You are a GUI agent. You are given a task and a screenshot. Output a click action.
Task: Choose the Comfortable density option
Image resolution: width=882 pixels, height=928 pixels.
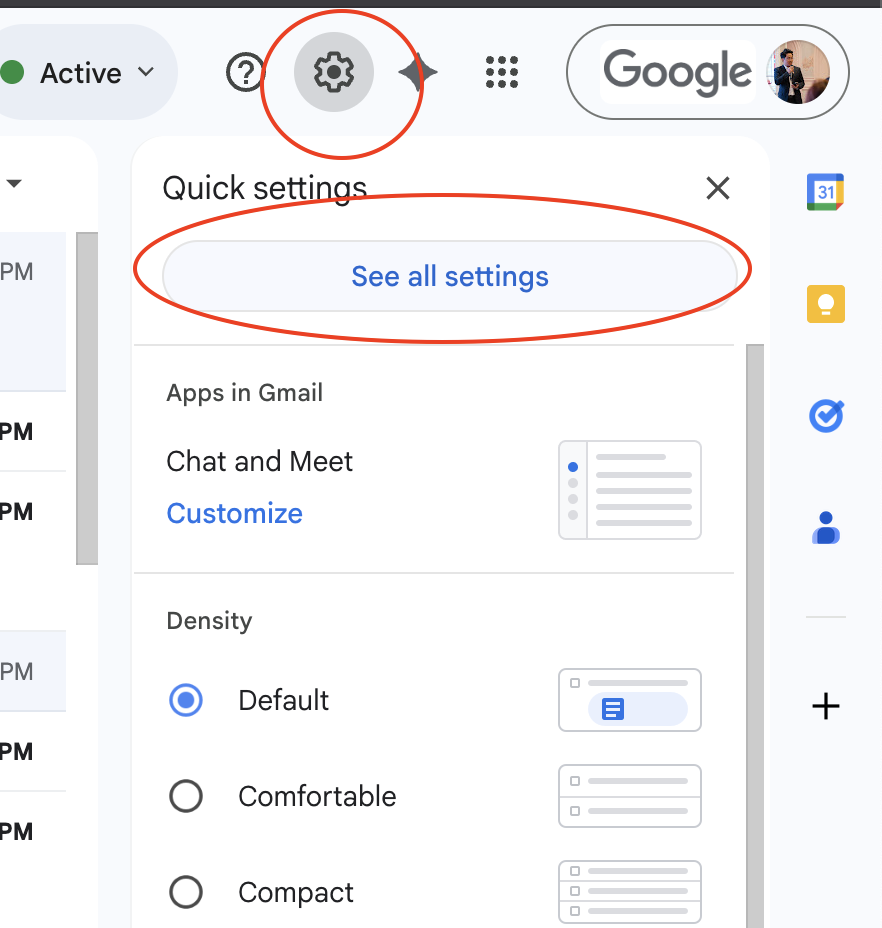186,796
